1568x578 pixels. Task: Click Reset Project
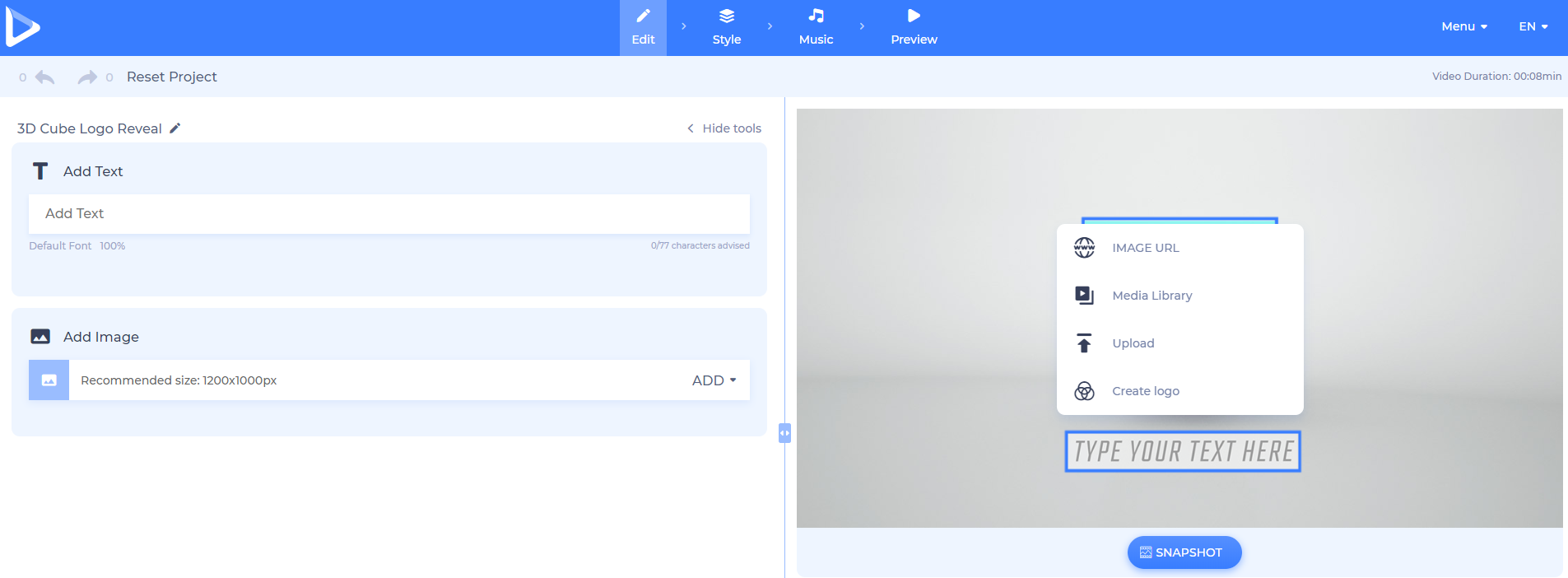coord(171,77)
